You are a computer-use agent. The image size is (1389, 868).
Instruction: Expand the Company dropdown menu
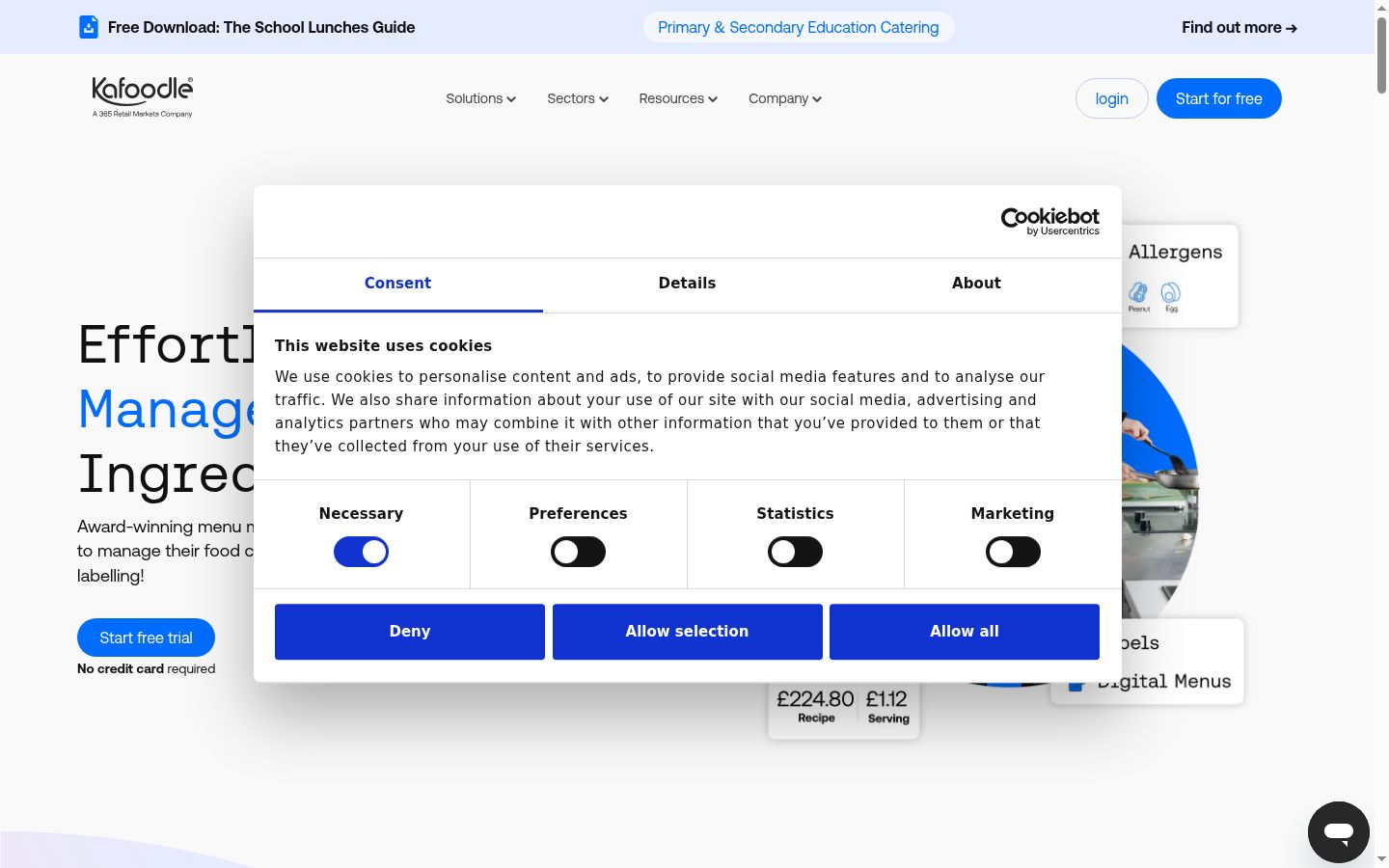(x=785, y=98)
